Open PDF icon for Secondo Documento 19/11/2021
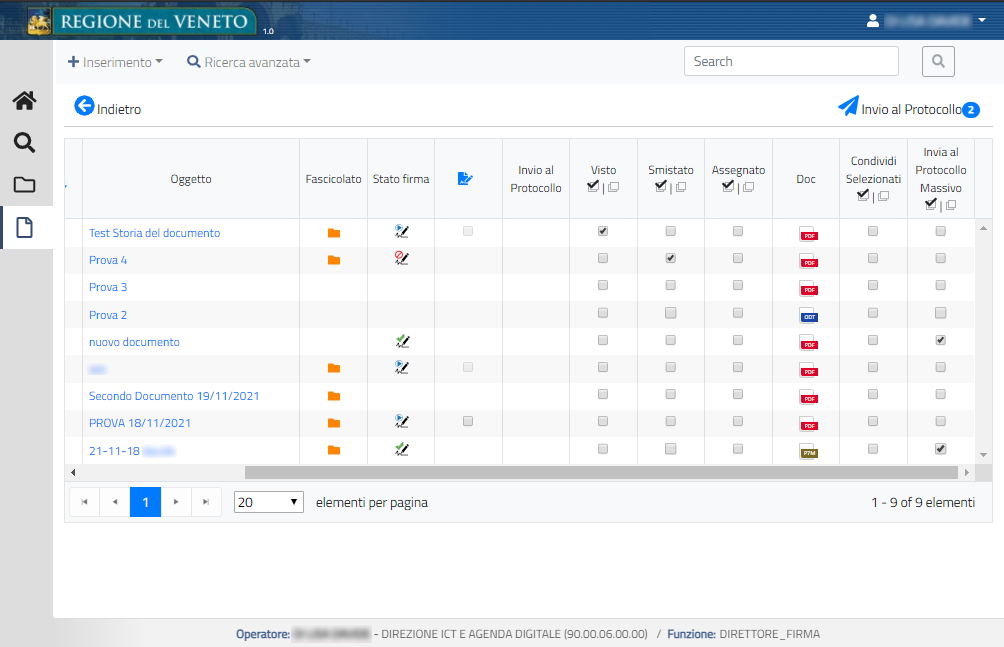 [x=808, y=397]
